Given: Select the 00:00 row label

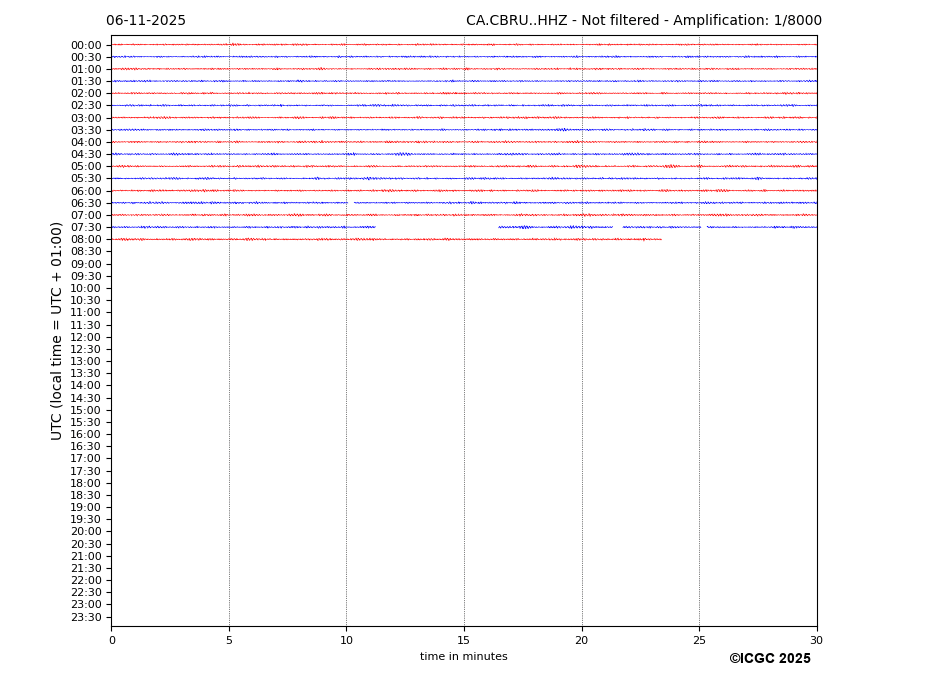Looking at the screenshot, I should 86,45.
